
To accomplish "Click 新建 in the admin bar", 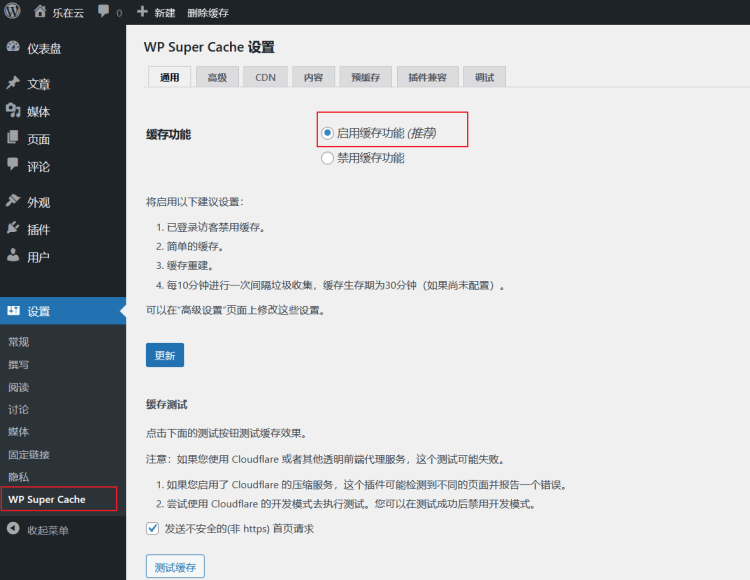I will tap(165, 13).
